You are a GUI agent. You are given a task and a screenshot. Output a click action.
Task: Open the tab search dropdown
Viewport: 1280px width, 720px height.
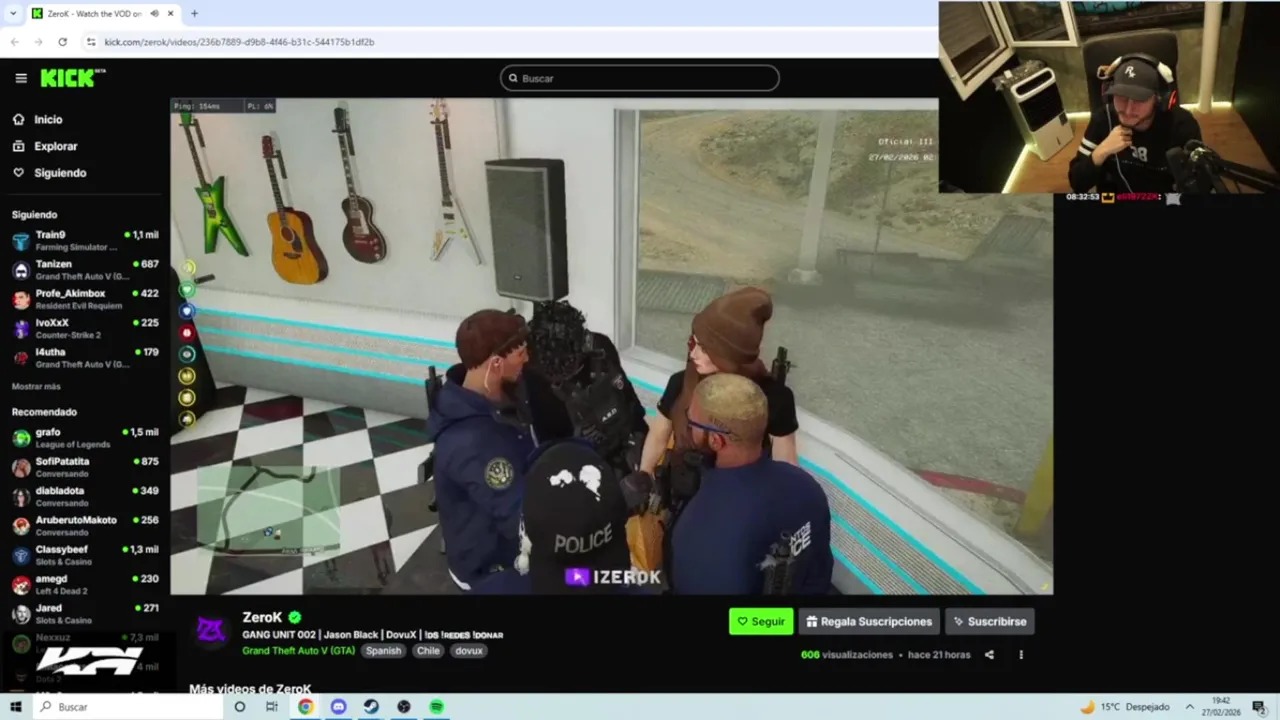click(13, 14)
